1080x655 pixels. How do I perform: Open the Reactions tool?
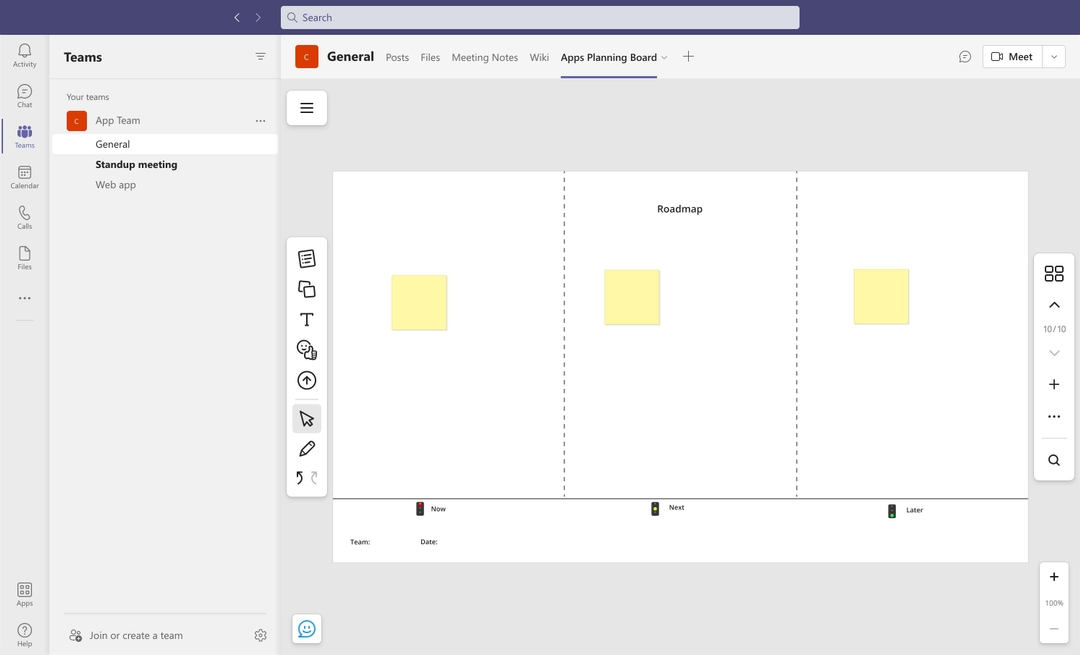click(x=306, y=350)
